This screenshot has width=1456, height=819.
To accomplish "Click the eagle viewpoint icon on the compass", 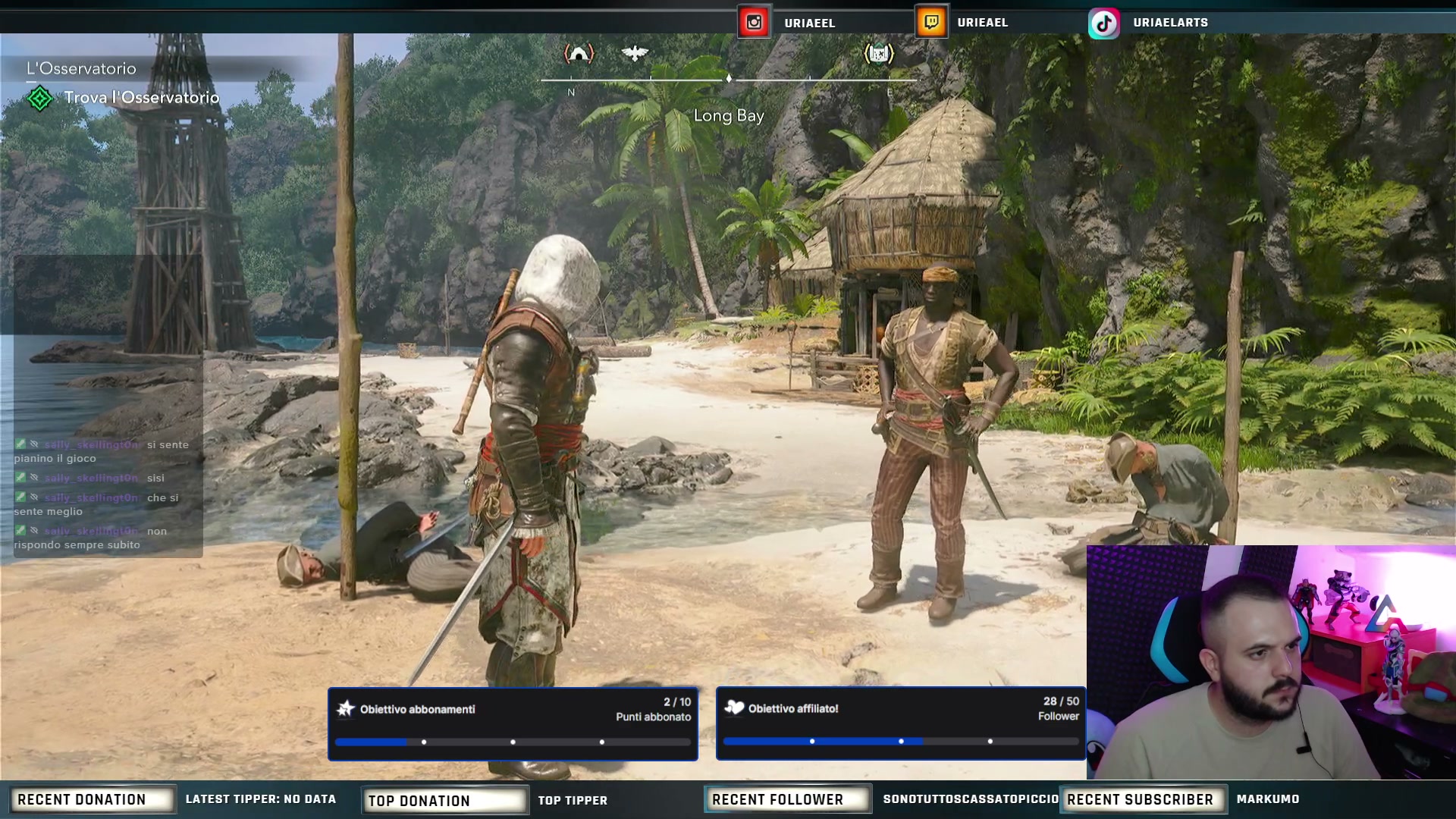I will [x=635, y=53].
